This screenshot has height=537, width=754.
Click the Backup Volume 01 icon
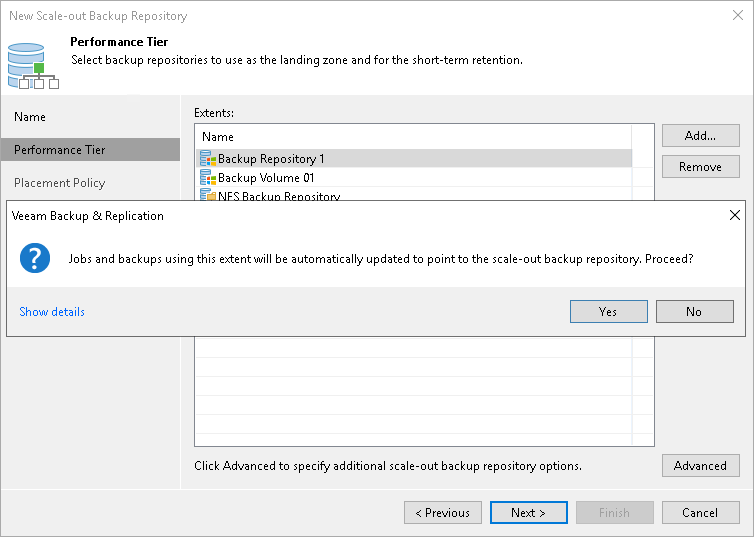pyautogui.click(x=208, y=177)
